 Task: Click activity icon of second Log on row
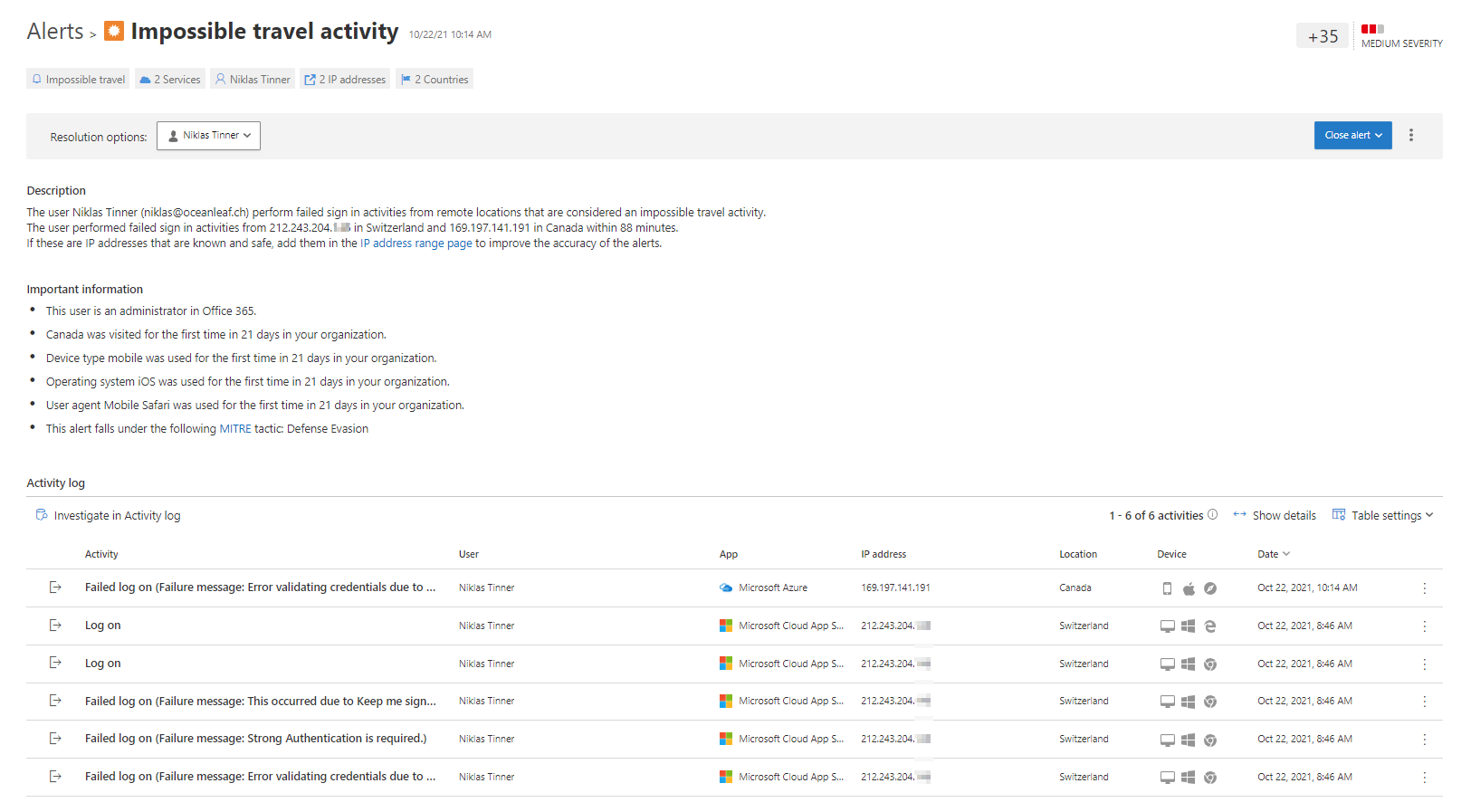coord(55,663)
